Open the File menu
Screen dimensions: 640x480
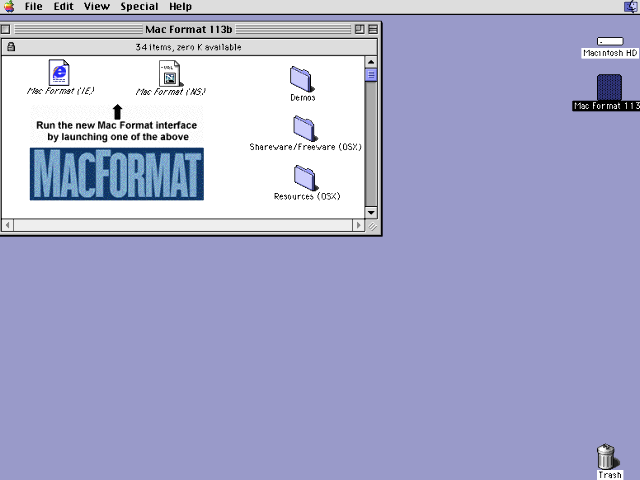click(x=33, y=7)
